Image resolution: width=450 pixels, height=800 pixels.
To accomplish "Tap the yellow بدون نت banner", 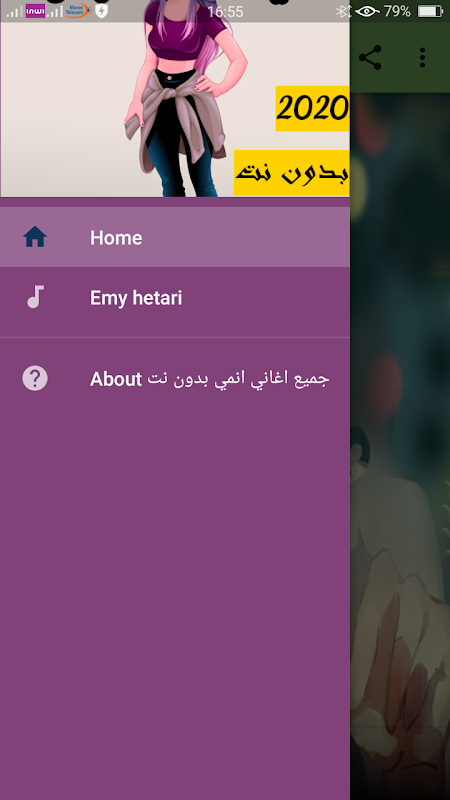I will coord(292,173).
